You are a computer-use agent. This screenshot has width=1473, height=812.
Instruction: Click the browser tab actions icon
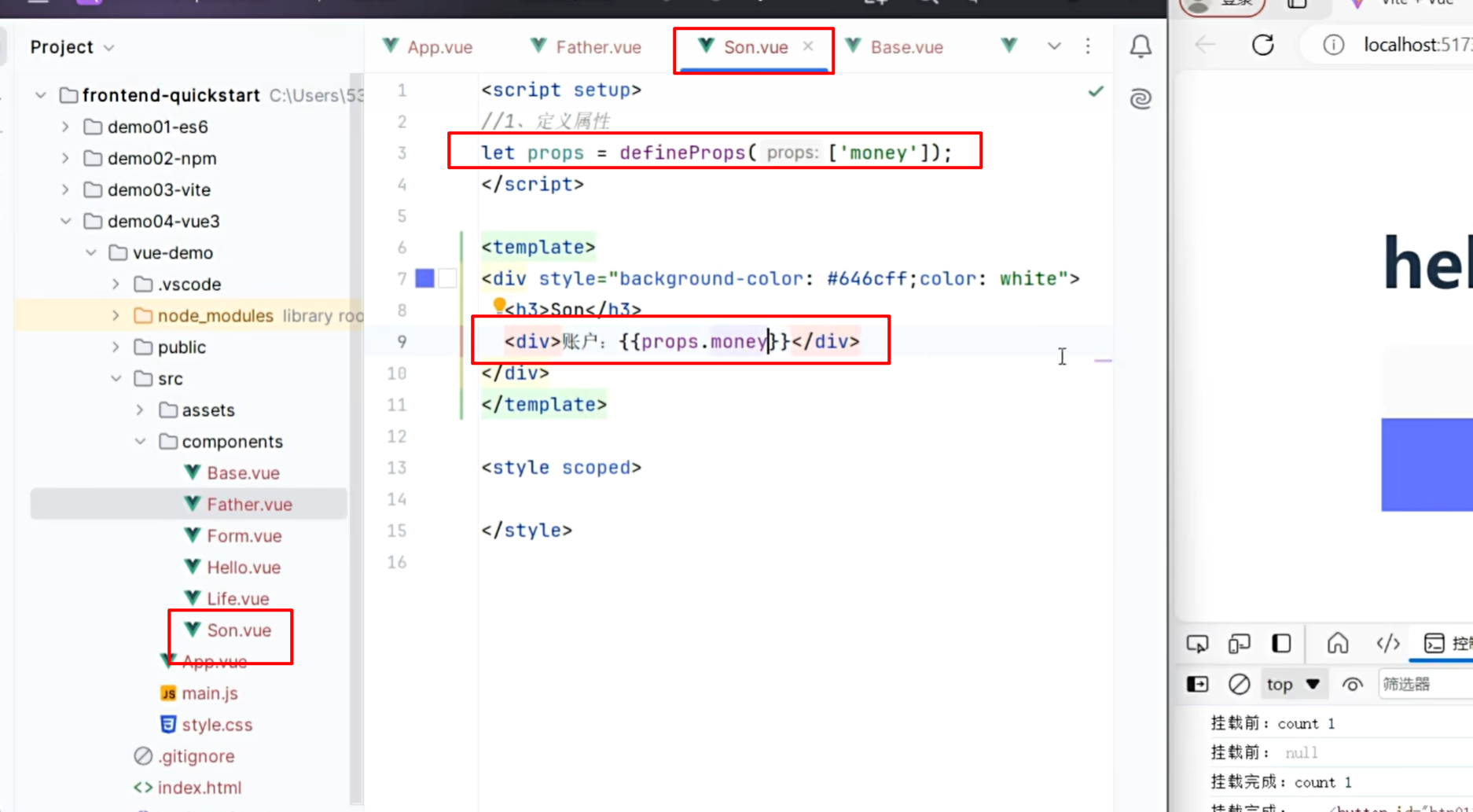coord(1297,3)
